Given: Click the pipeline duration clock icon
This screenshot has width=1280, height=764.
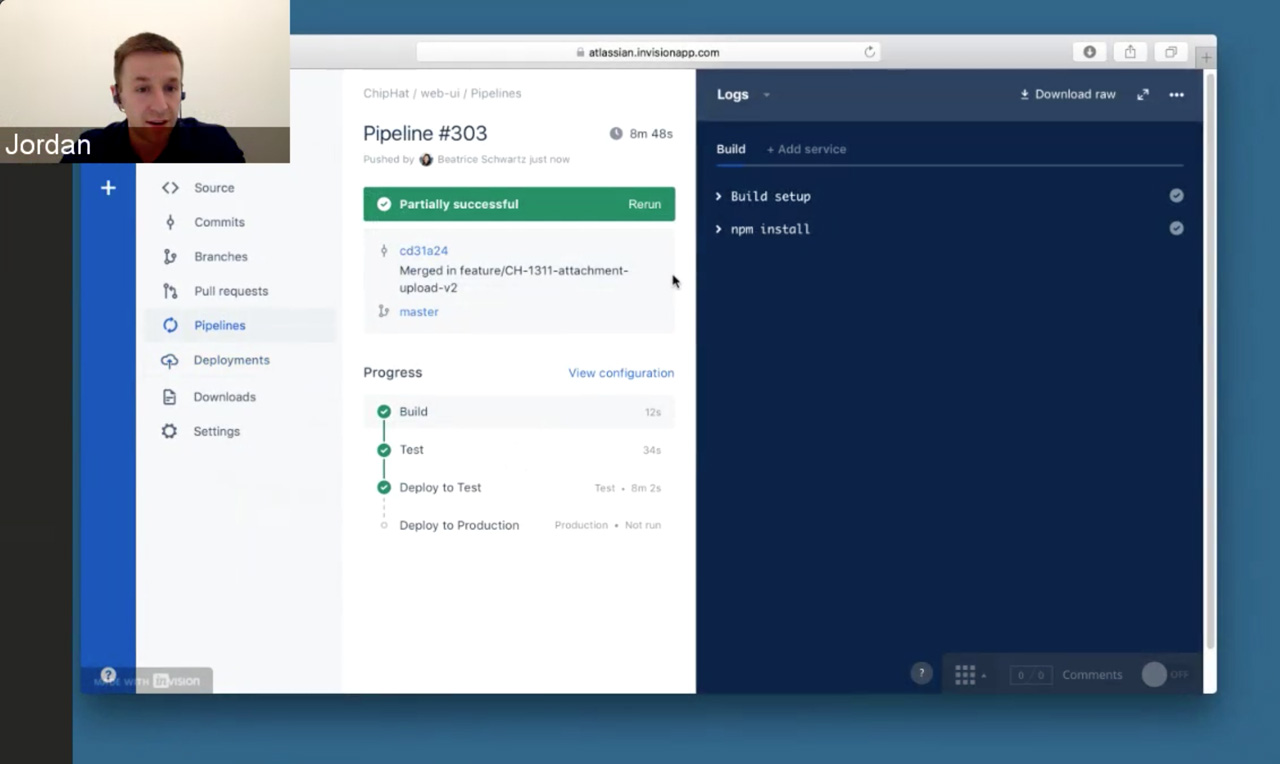Looking at the screenshot, I should (616, 134).
